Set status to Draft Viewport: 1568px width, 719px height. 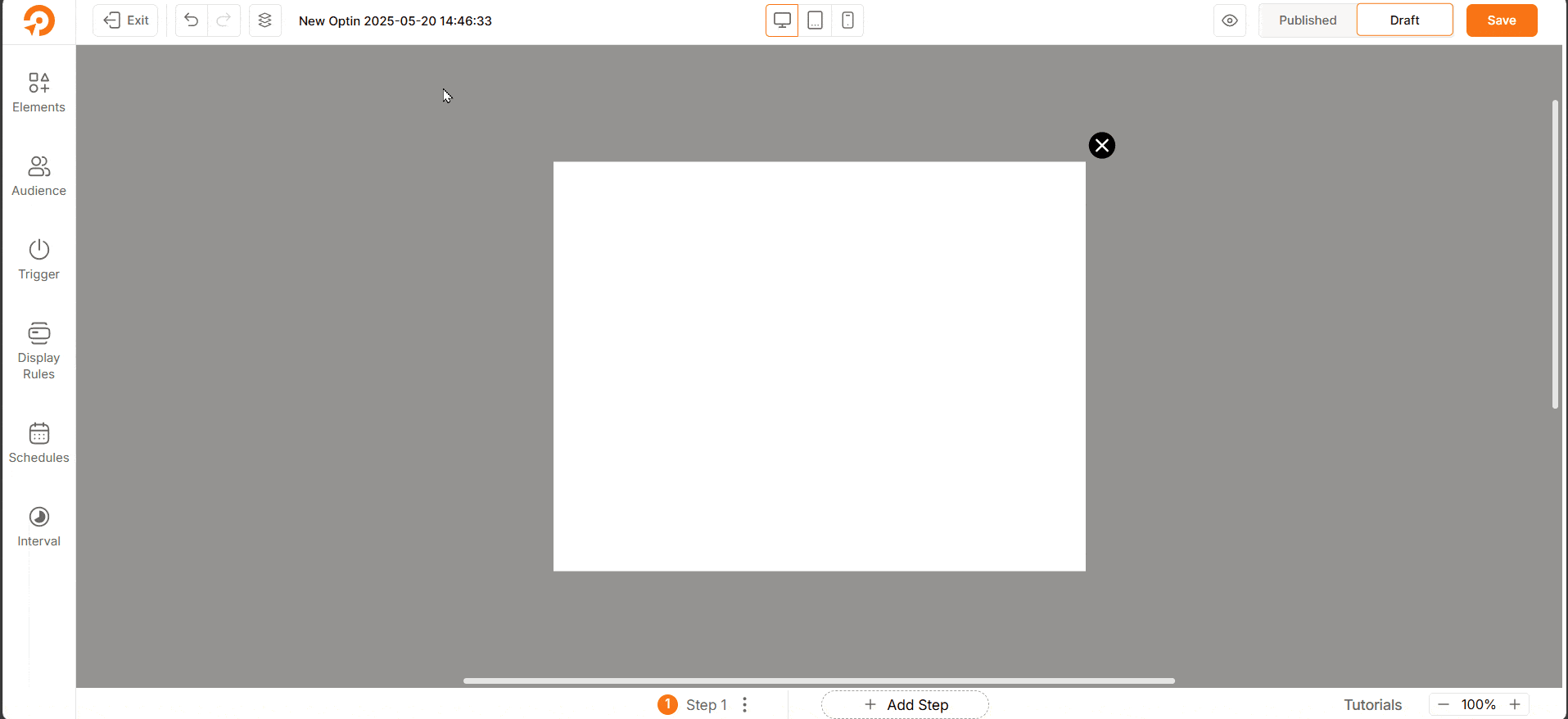click(1404, 20)
